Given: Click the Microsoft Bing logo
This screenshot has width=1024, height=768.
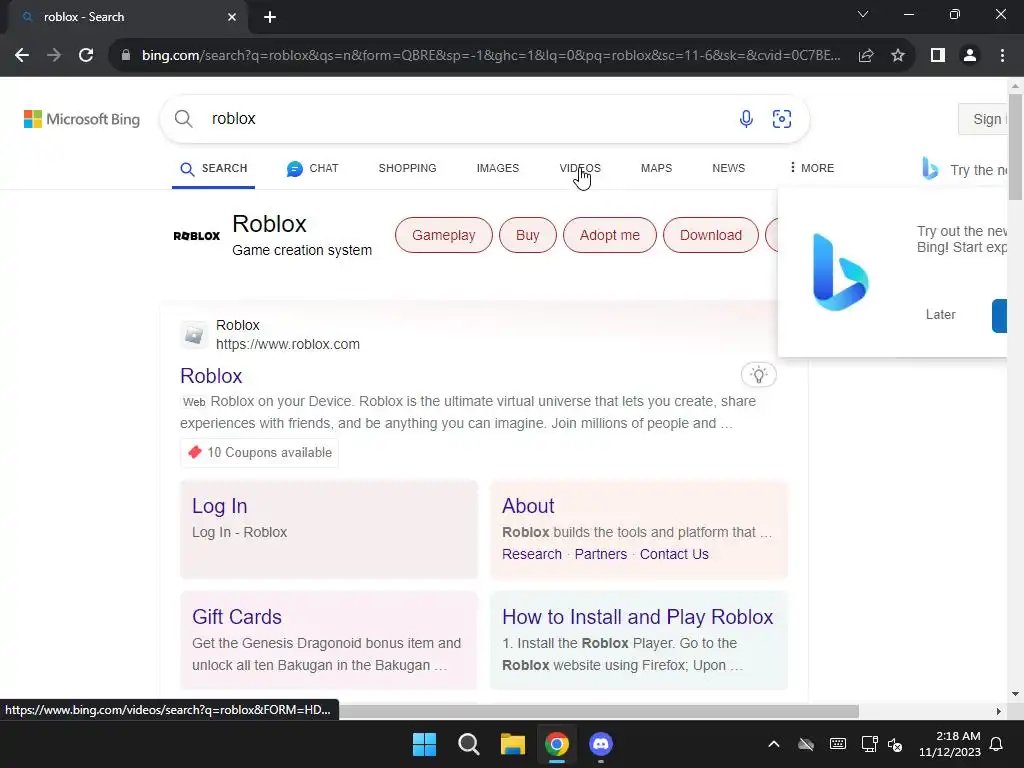Looking at the screenshot, I should click(x=82, y=119).
